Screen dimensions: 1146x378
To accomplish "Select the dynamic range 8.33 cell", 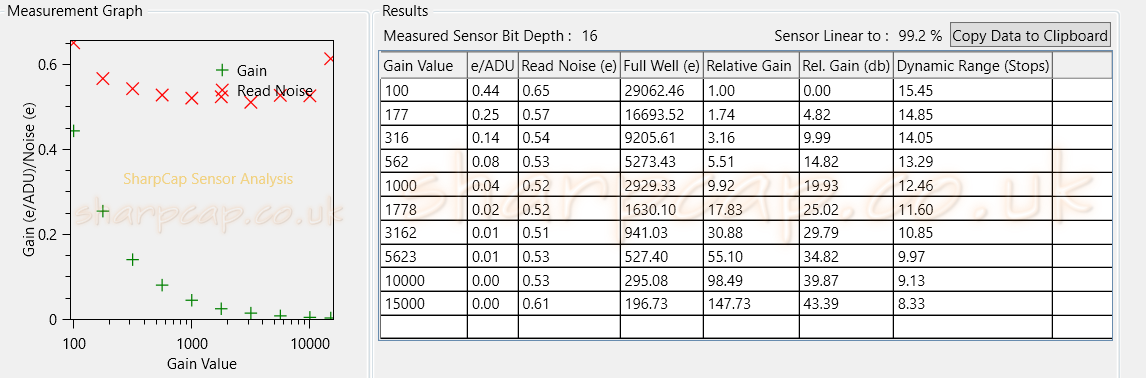I will tap(973, 303).
